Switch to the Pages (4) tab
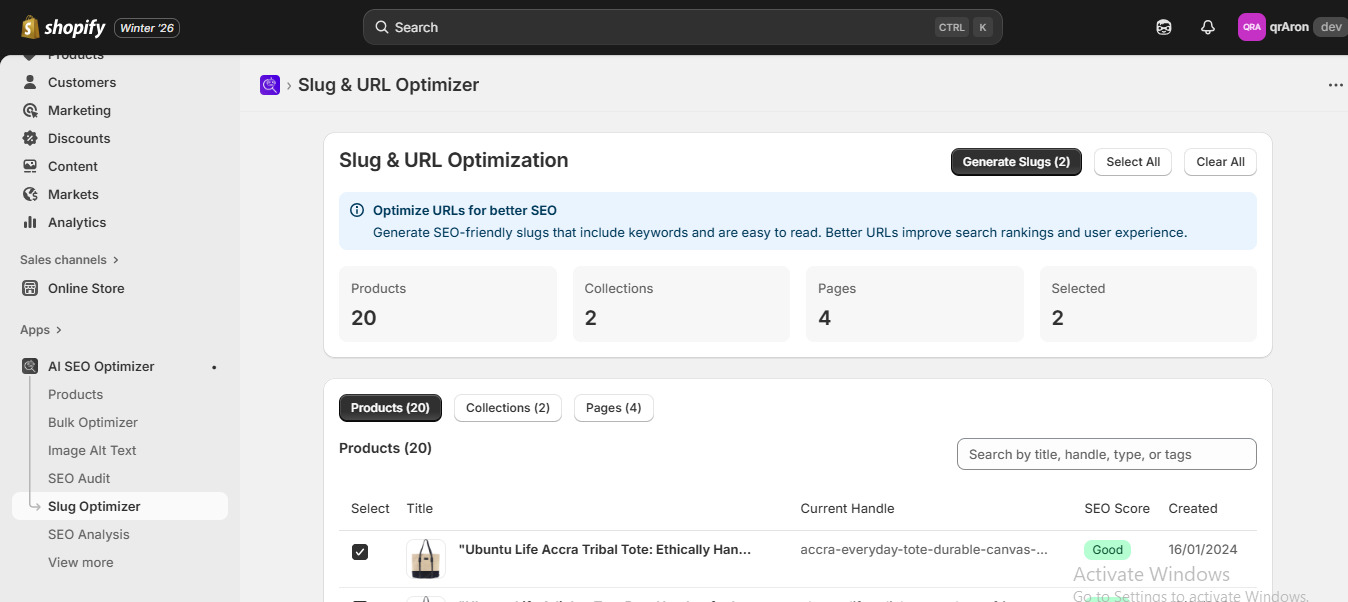1348x602 pixels. (614, 407)
